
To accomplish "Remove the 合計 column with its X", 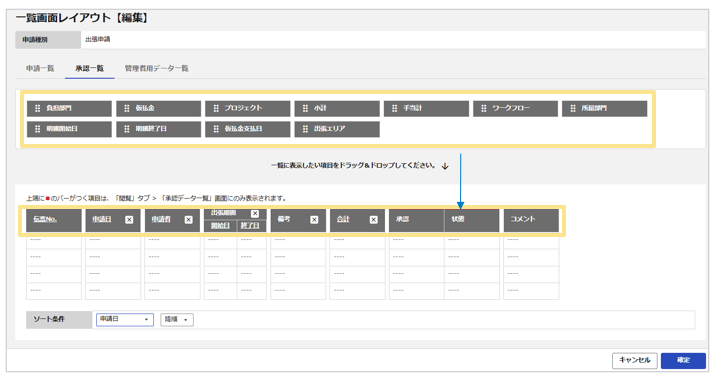I will (x=374, y=220).
